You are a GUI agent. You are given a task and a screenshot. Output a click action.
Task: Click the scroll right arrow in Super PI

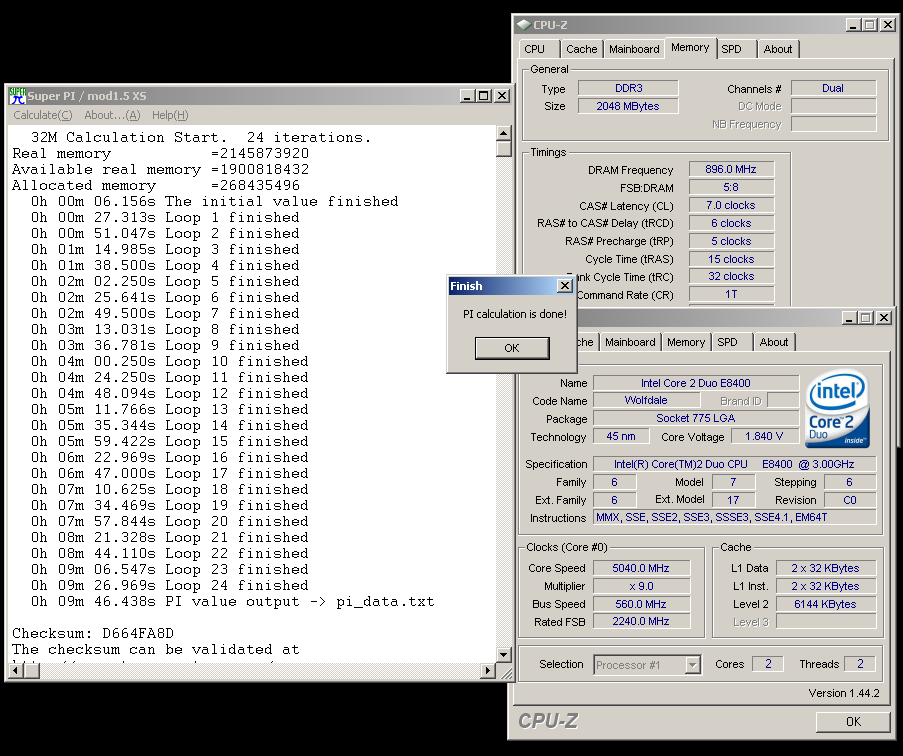[488, 670]
